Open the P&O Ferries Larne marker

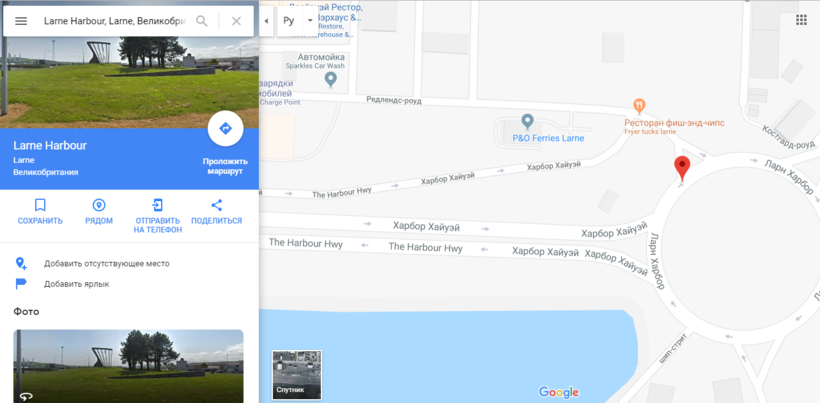(x=528, y=121)
